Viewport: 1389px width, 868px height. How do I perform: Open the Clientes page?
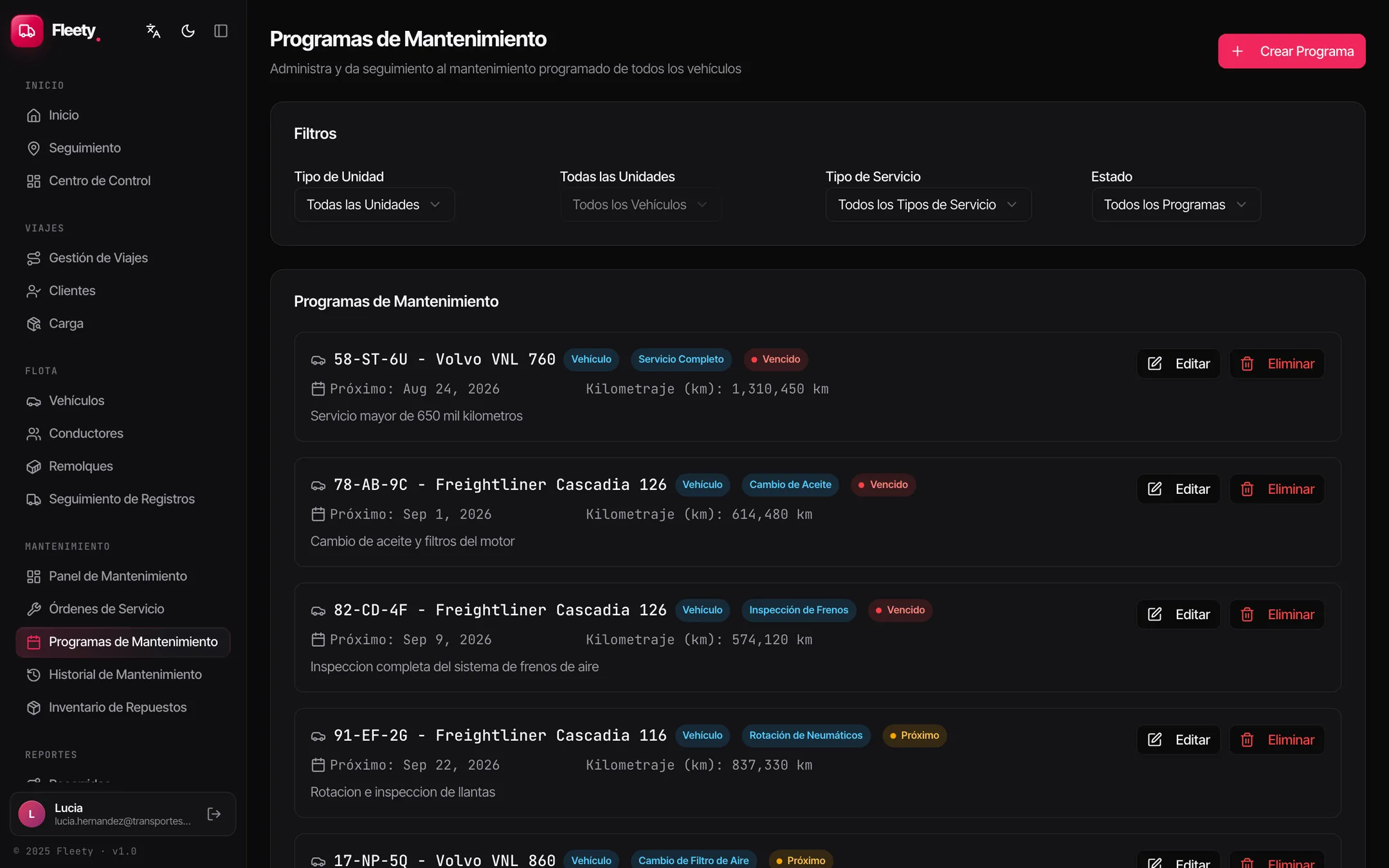pyautogui.click(x=123, y=291)
